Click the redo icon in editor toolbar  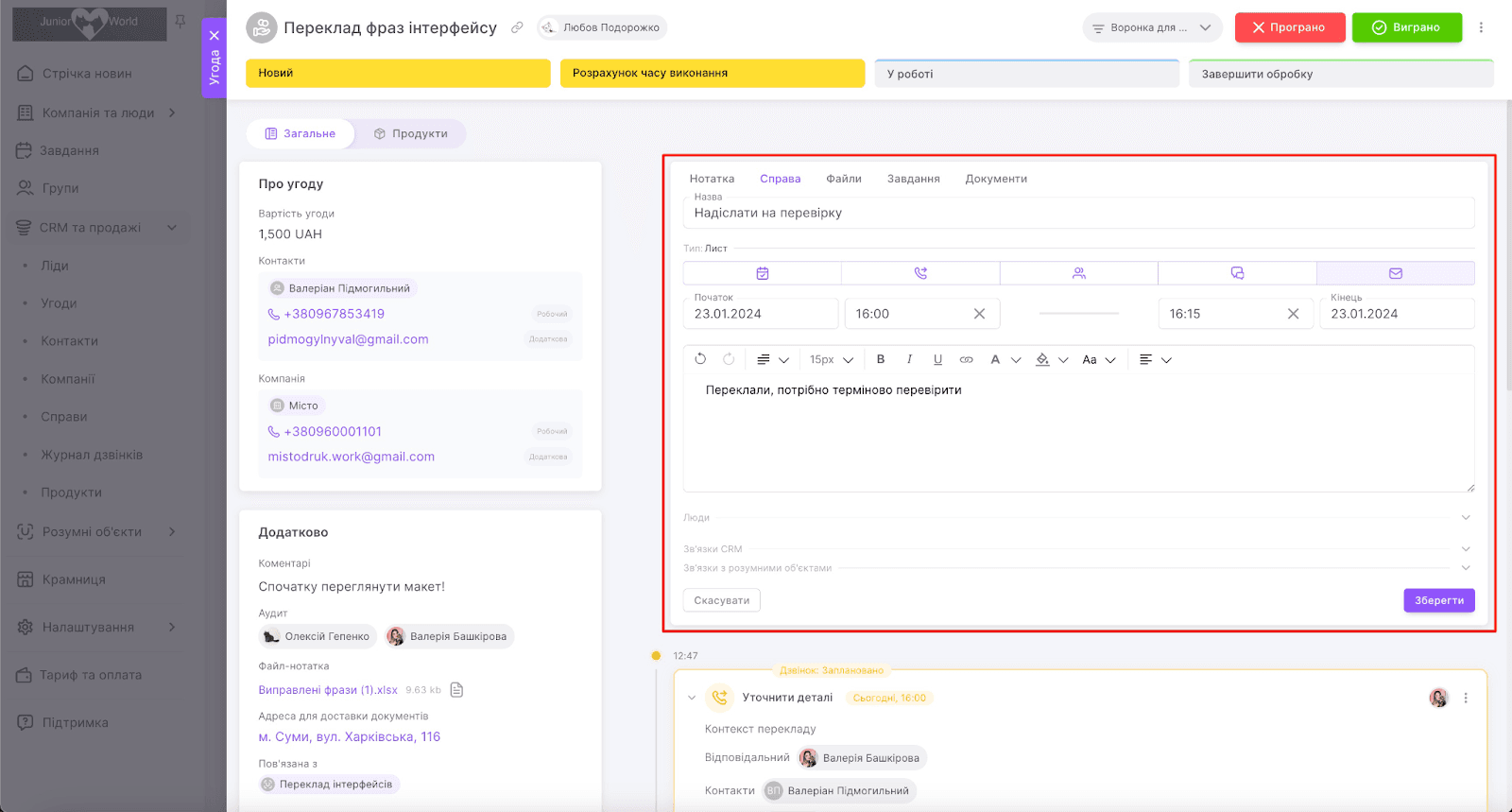coord(729,359)
